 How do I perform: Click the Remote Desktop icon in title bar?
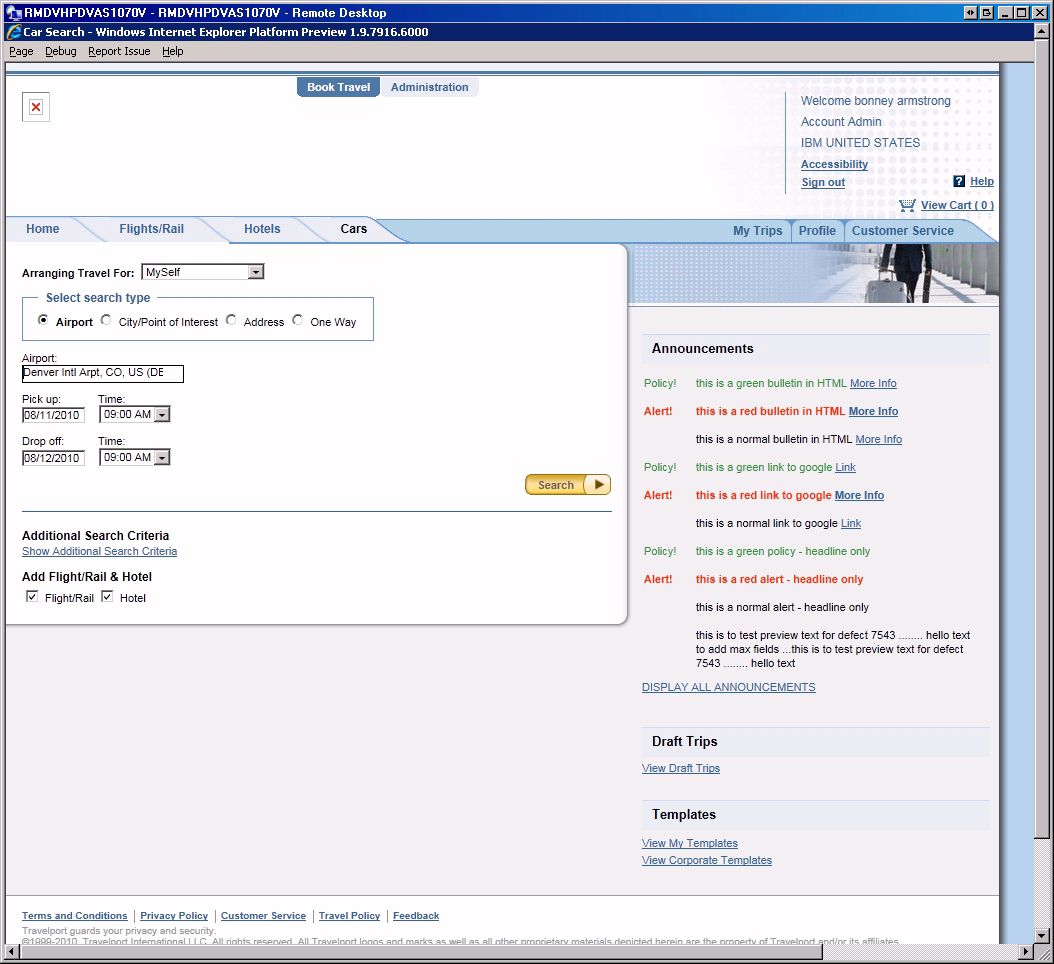click(14, 13)
